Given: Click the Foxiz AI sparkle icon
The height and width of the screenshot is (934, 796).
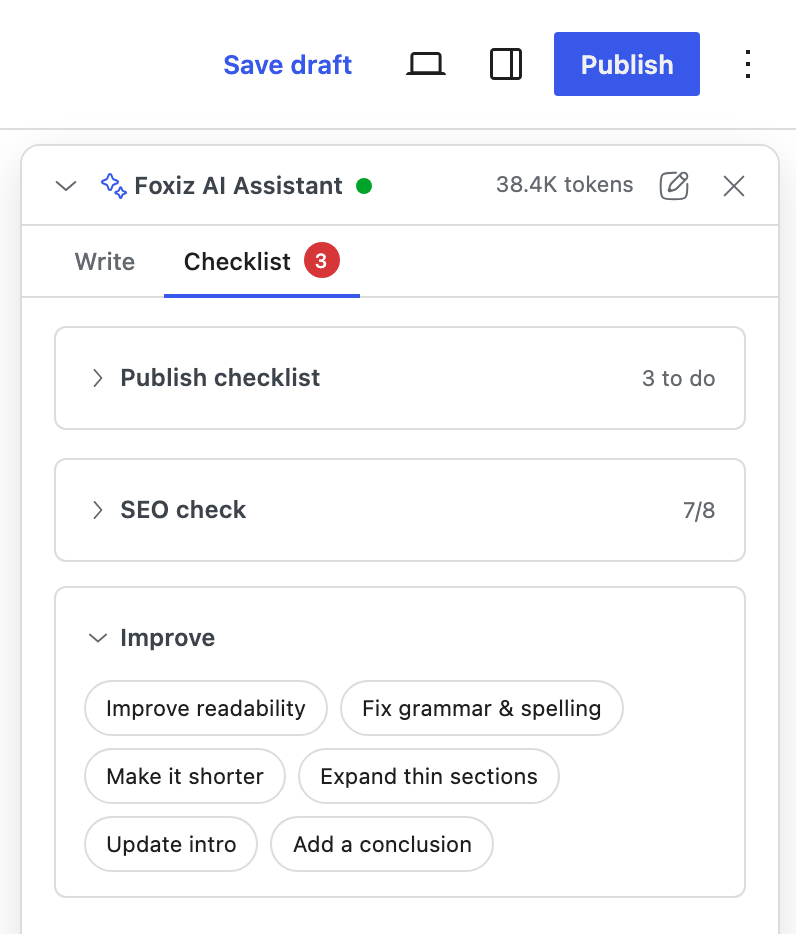Looking at the screenshot, I should click(x=113, y=186).
